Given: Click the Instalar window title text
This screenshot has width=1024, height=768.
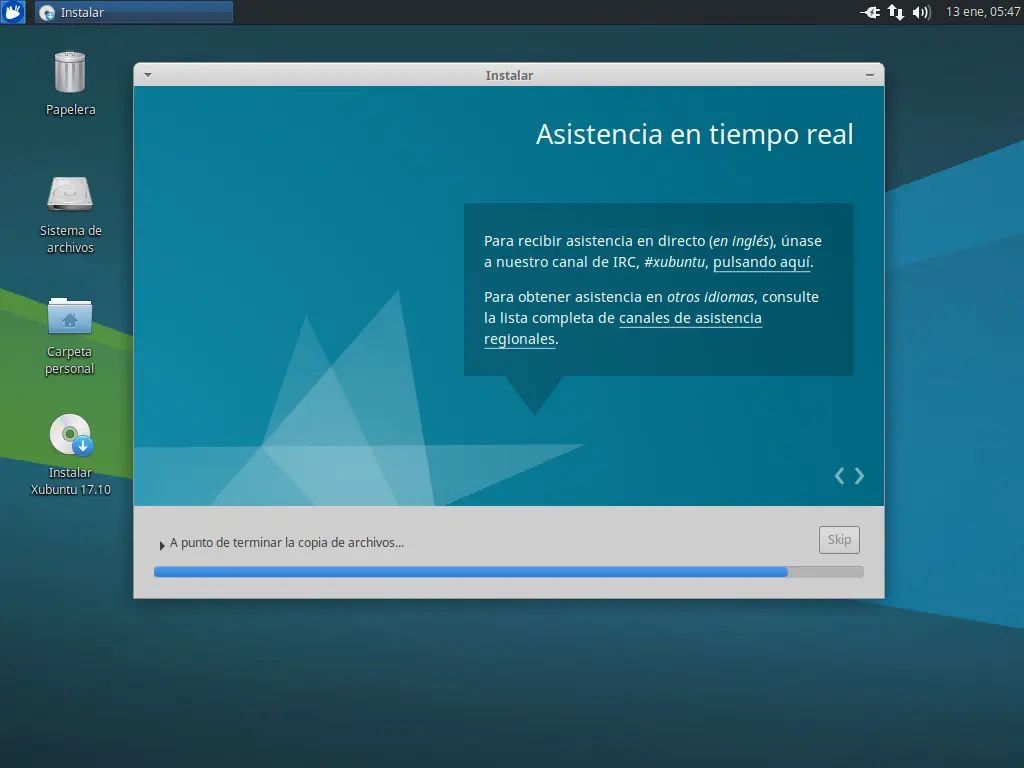Looking at the screenshot, I should pyautogui.click(x=509, y=75).
